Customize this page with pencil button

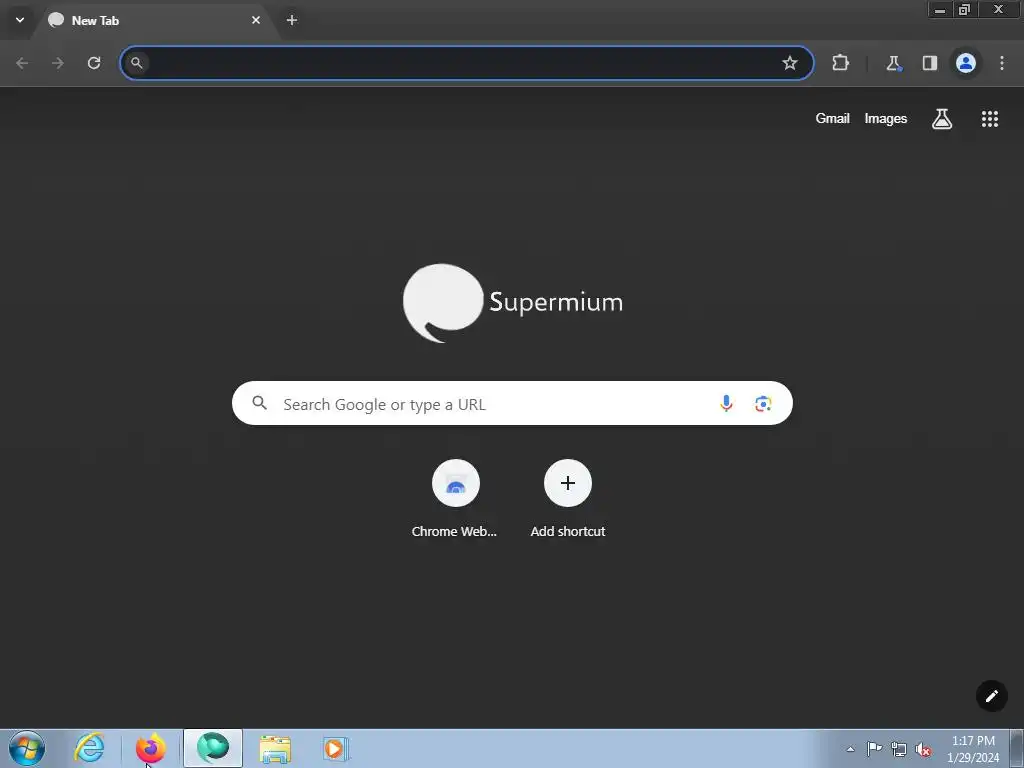[x=991, y=696]
